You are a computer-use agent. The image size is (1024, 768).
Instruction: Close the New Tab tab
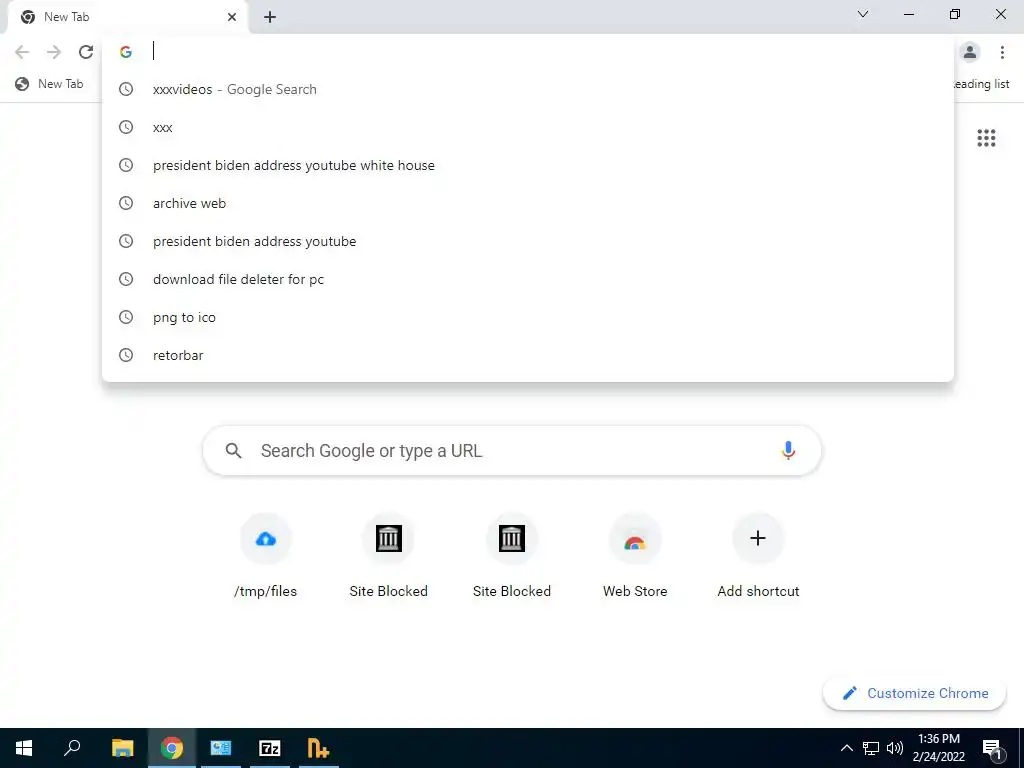(232, 17)
